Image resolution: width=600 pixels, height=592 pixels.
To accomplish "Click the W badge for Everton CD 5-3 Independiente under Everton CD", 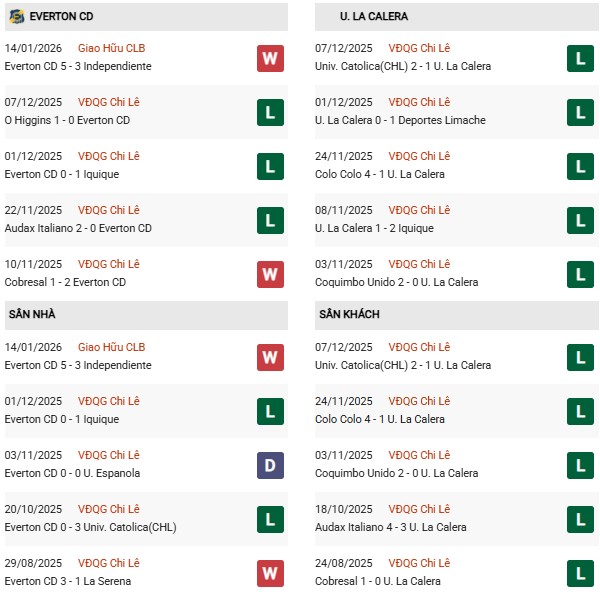I will tap(270, 58).
